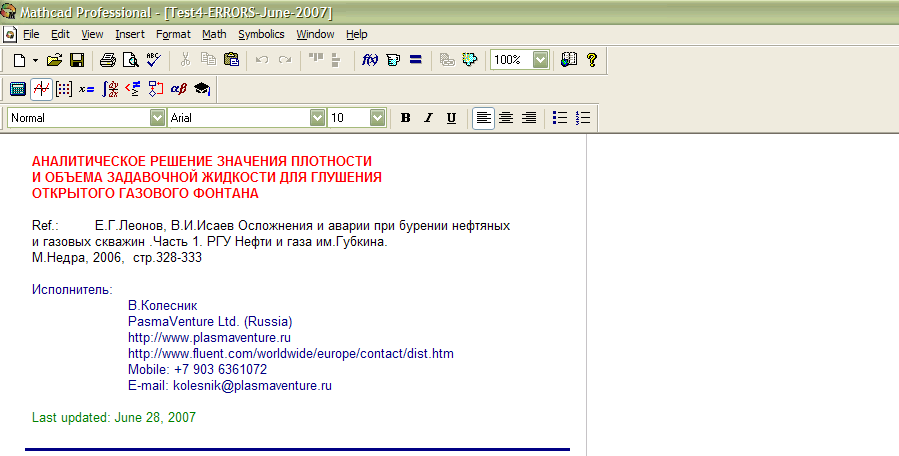Open the Symbolic Keyword graduation-cap palette
This screenshot has height=456, width=899.
[202, 89]
